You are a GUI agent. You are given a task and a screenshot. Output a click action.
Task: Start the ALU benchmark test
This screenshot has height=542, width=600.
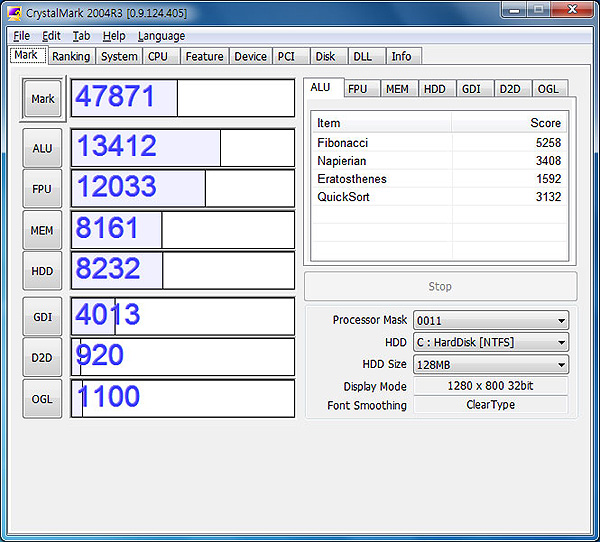pyautogui.click(x=42, y=148)
